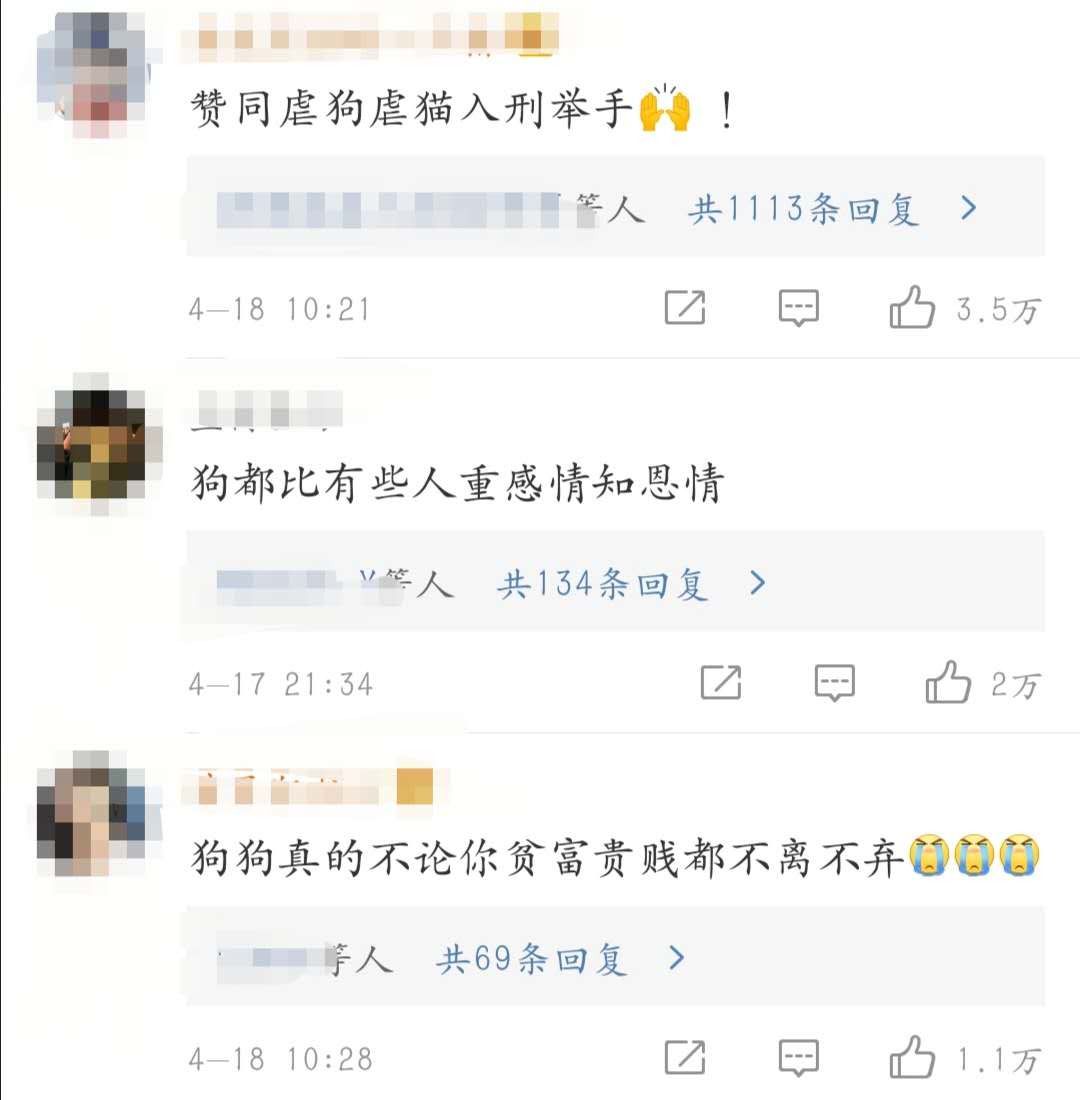This screenshot has width=1080, height=1100.
Task: Open second commenter's avatar
Action: click(x=100, y=443)
